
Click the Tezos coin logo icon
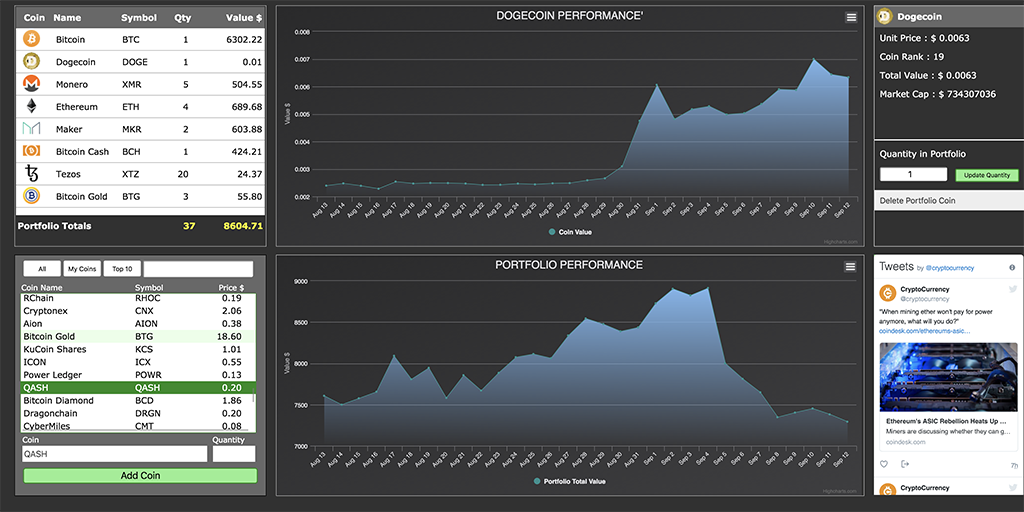(31, 174)
